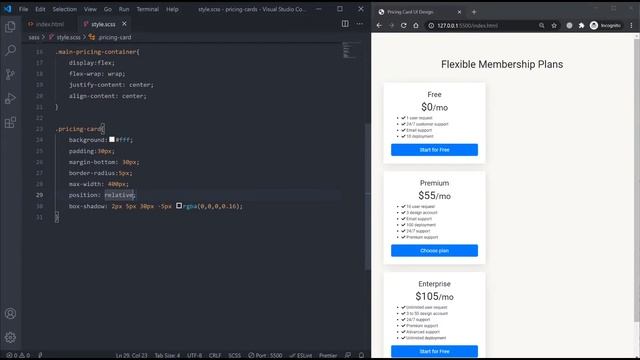Open the Accounts menu icon
Image resolution: width=640 pixels, height=360 pixels.
[x=10, y=313]
